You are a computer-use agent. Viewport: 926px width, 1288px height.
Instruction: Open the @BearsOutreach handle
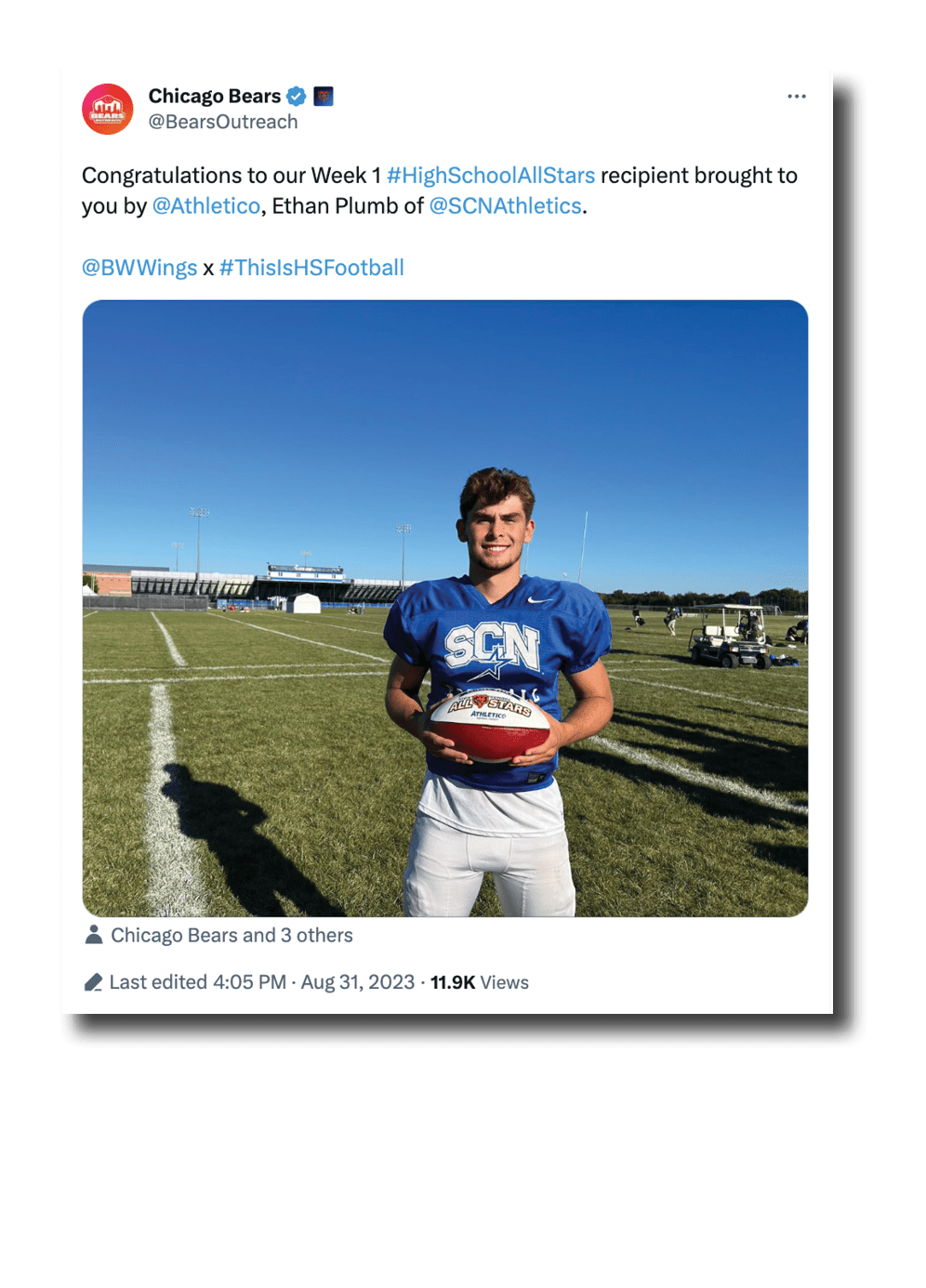(x=223, y=122)
